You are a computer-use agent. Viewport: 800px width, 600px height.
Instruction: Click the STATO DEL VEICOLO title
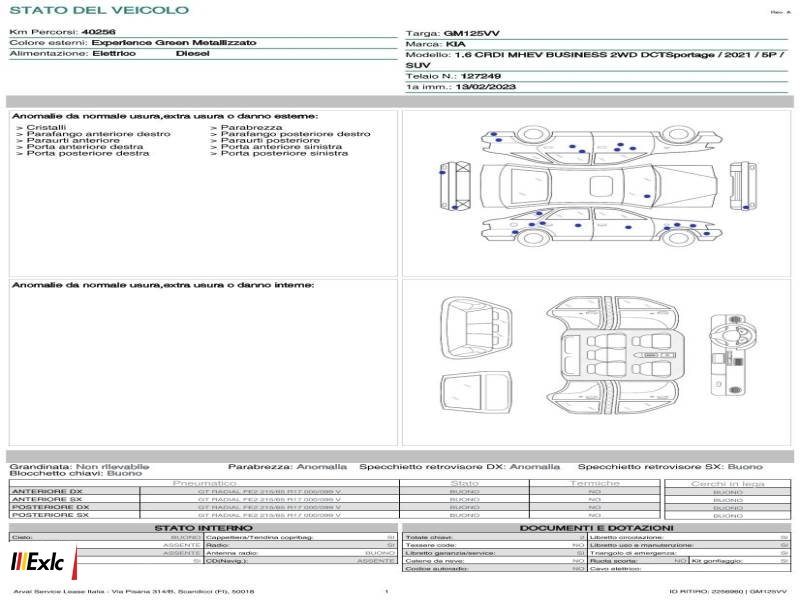(99, 10)
